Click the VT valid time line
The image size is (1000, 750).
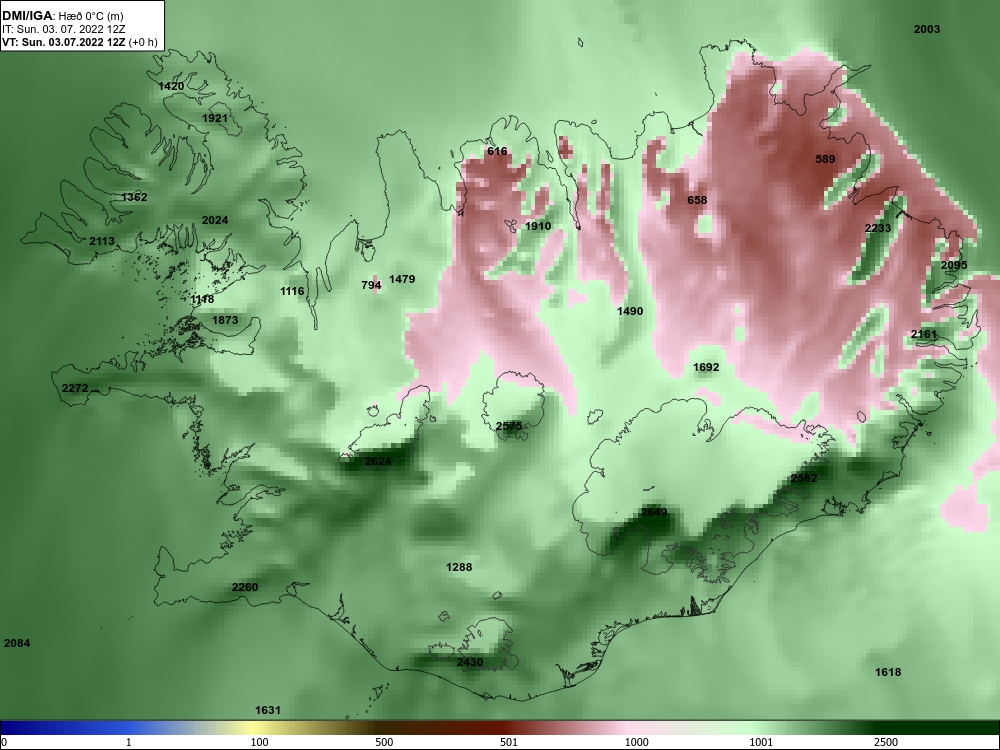tap(80, 42)
